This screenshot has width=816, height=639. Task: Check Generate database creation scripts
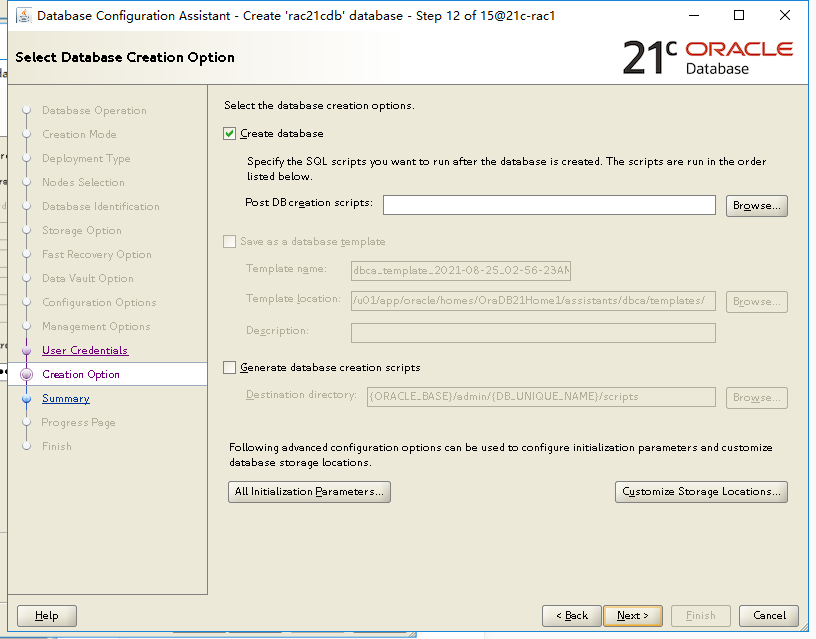[230, 367]
